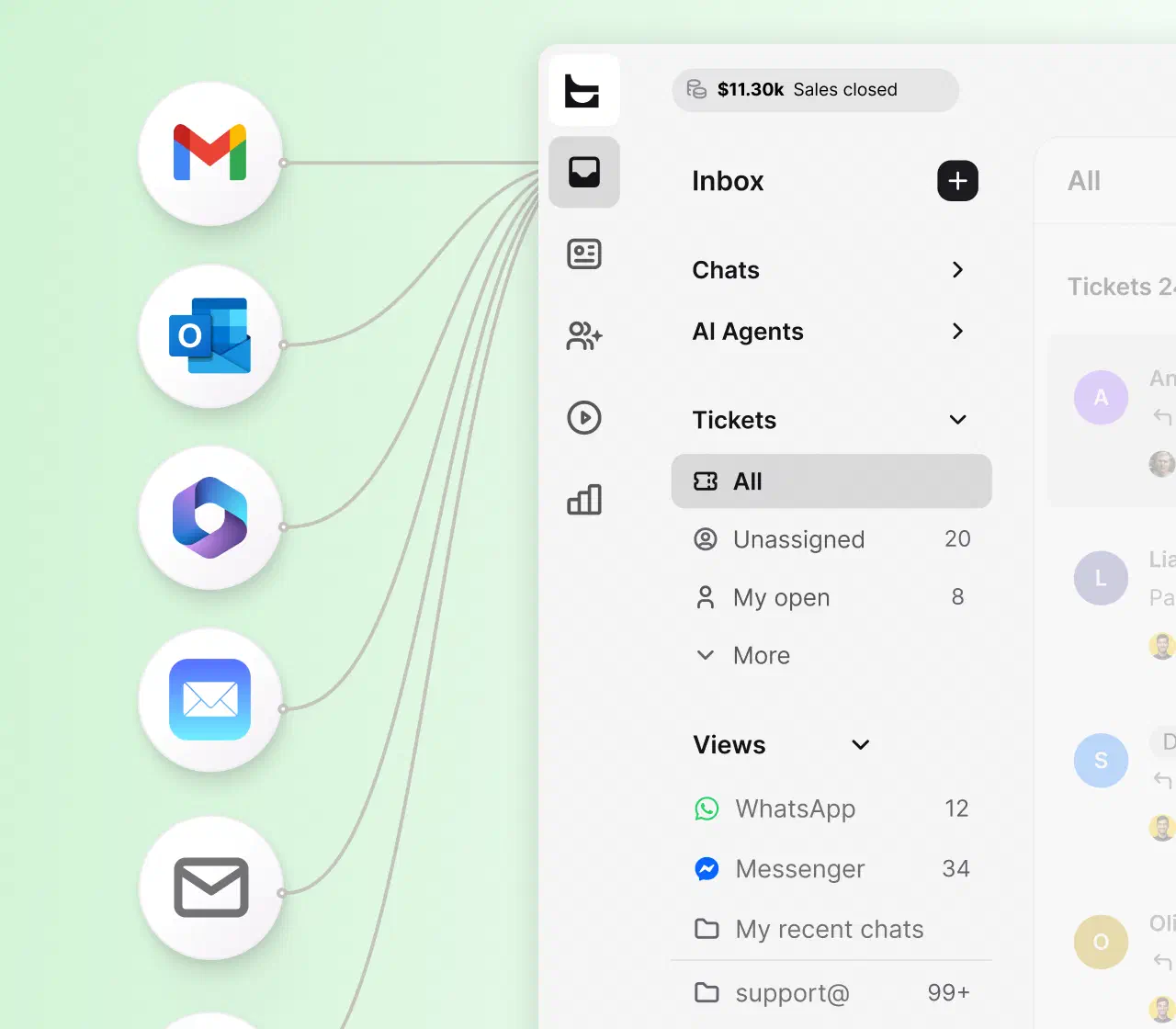
Task: Open ticket with blue S avatar
Action: click(1101, 761)
